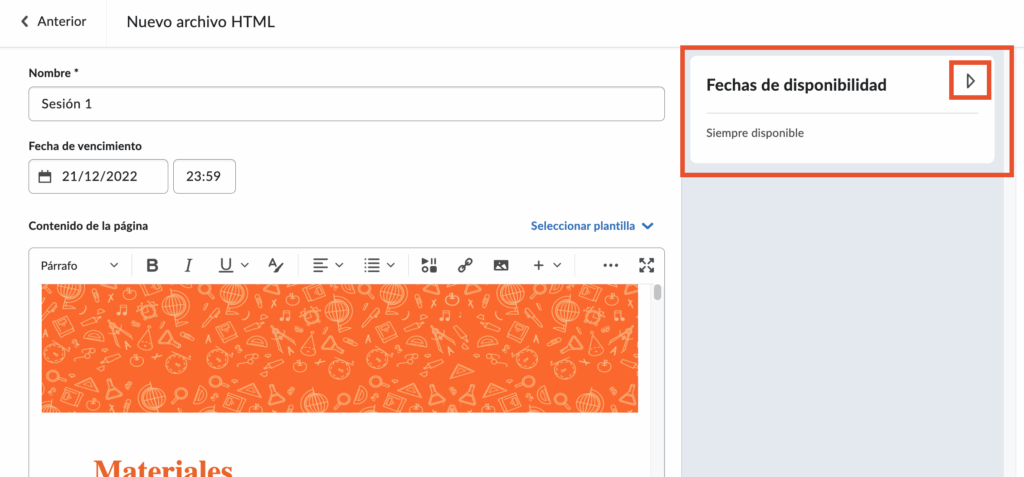Click the Nombre field containing Sesión 1
The image size is (1024, 477).
coord(346,104)
